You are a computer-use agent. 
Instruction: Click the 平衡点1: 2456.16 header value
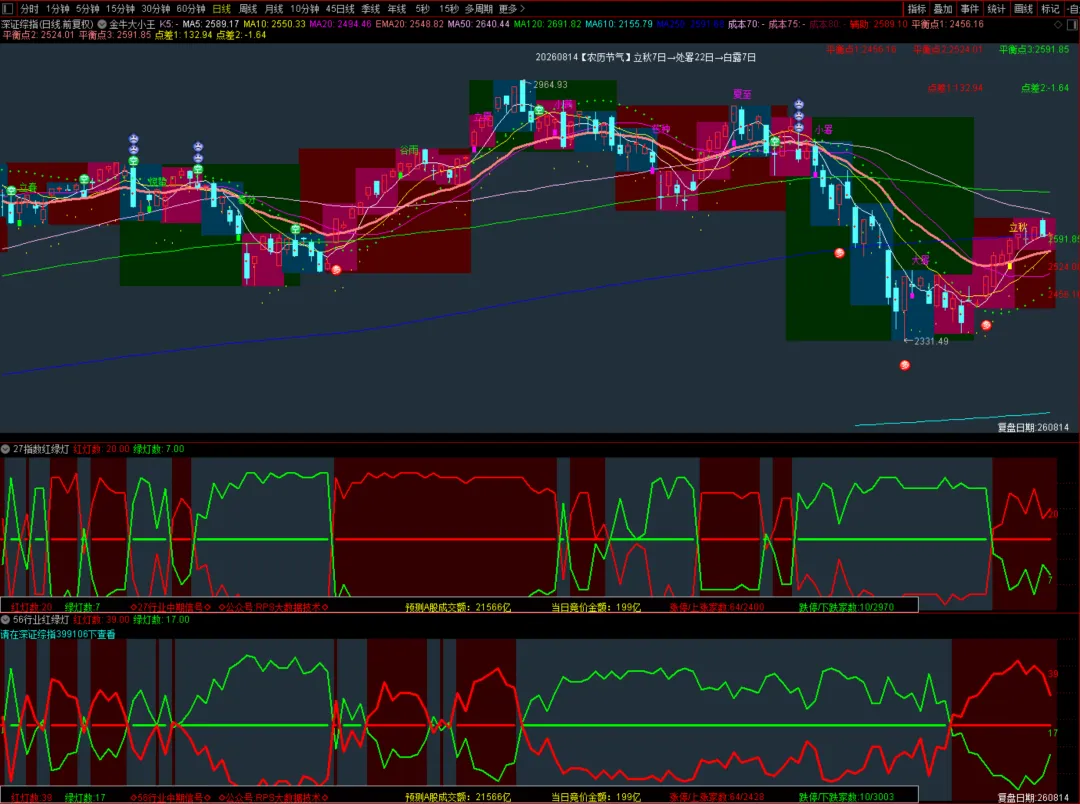[947, 24]
